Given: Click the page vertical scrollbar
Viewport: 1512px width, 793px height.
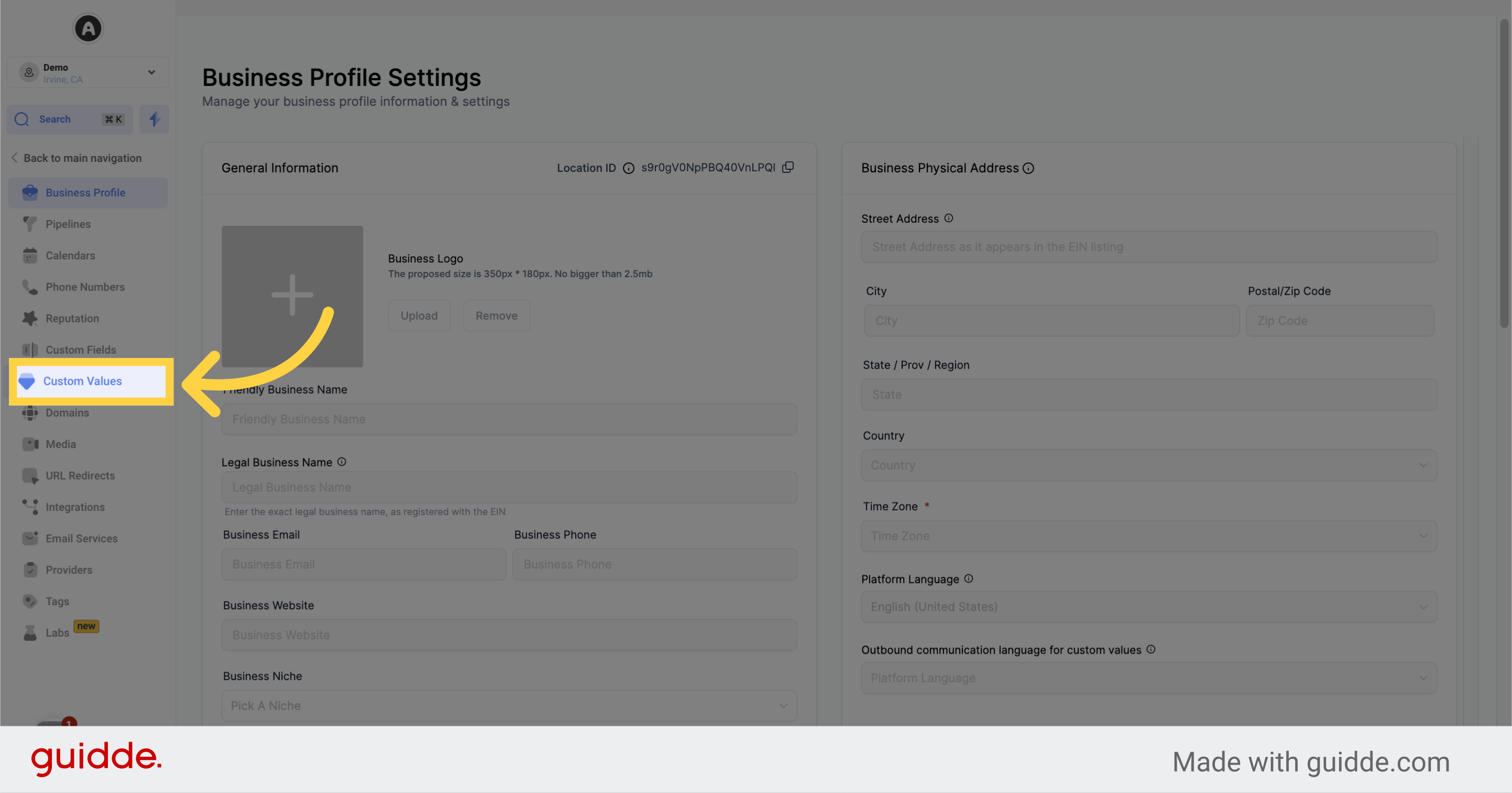Looking at the screenshot, I should [1504, 173].
